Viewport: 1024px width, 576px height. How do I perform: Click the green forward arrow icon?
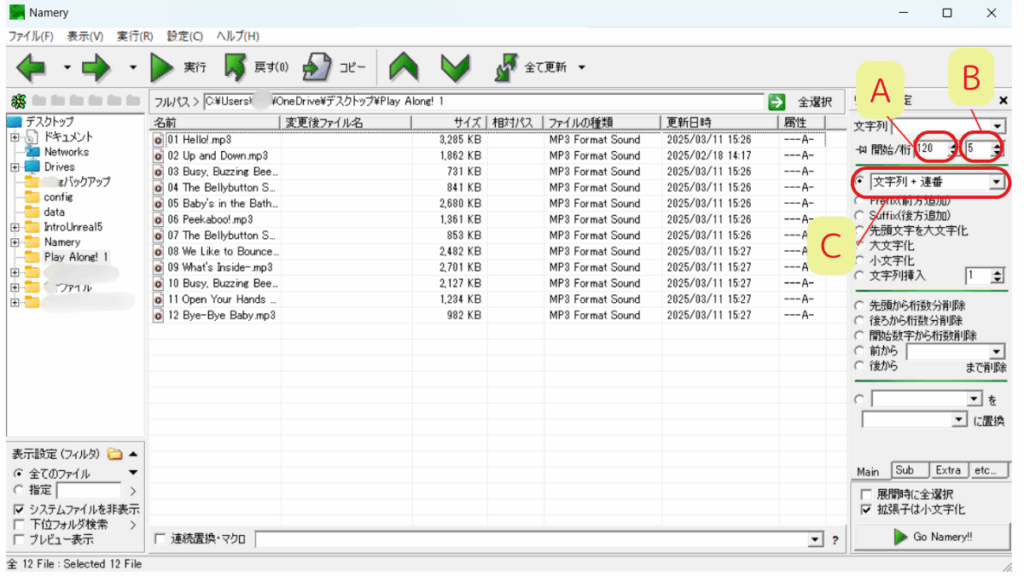[95, 68]
